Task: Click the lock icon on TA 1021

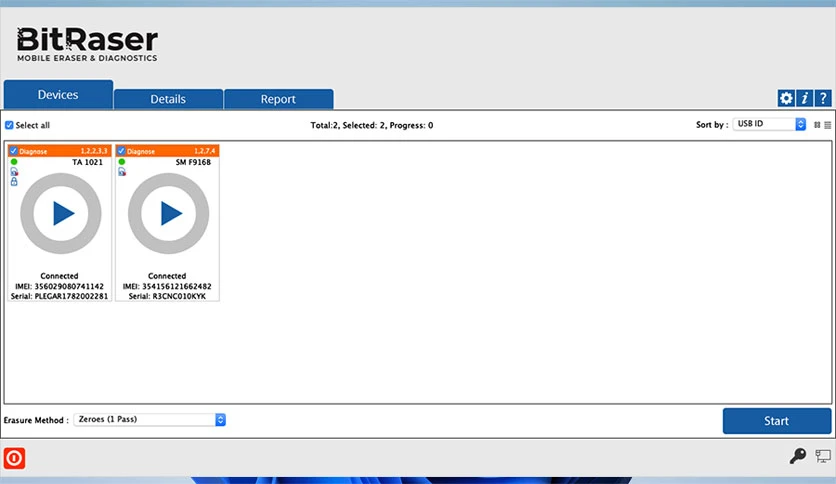Action: tap(14, 182)
